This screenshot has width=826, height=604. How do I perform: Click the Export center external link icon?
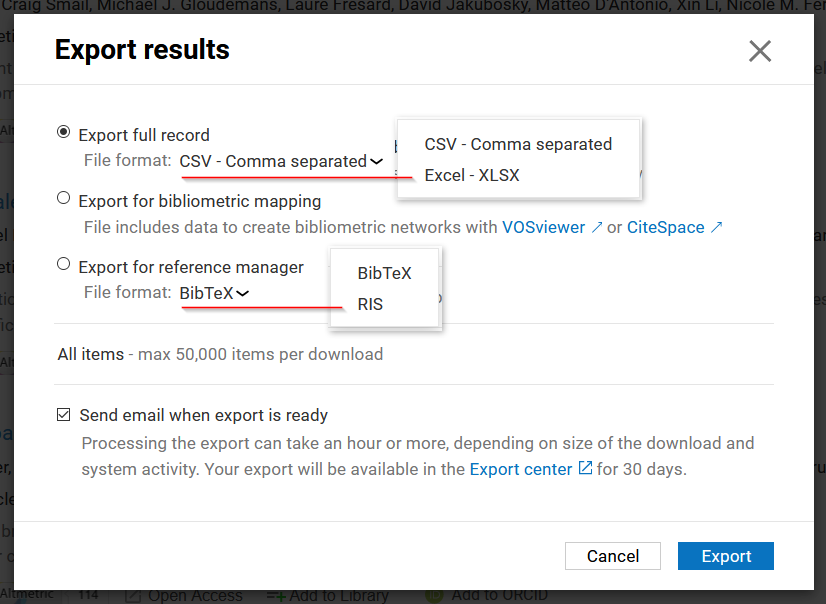(585, 468)
